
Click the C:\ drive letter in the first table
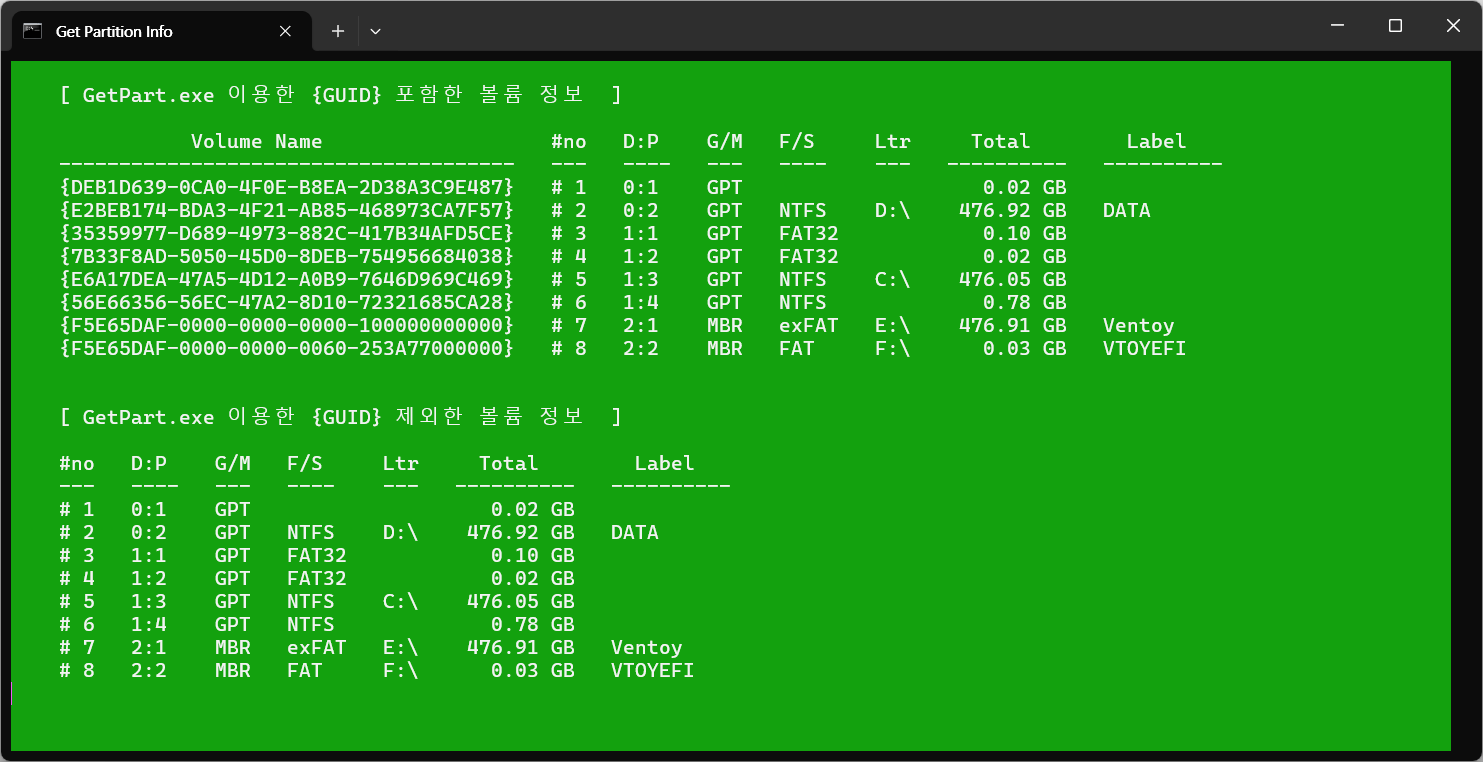click(893, 279)
